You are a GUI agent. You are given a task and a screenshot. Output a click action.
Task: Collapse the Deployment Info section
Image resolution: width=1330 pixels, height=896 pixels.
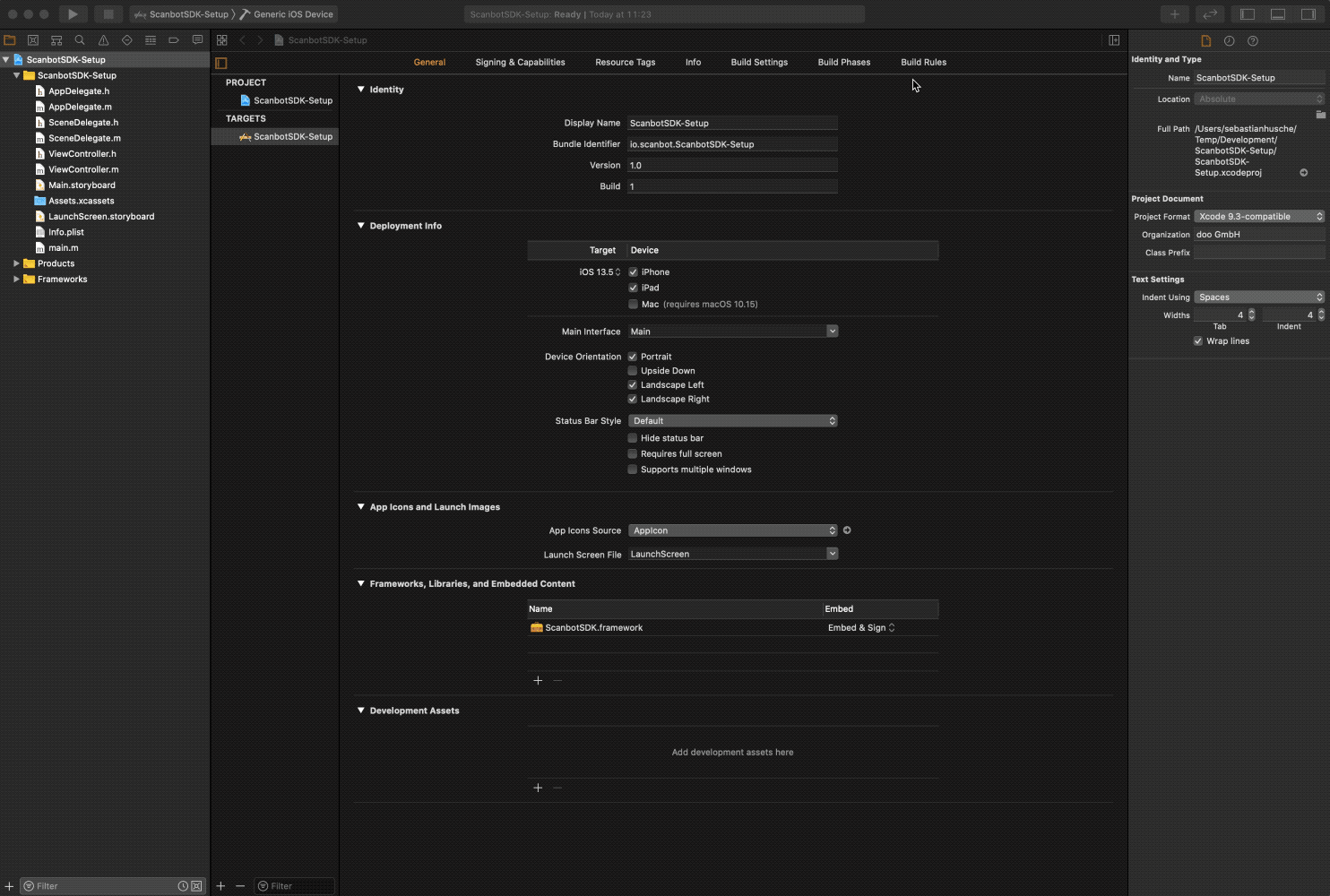tap(360, 225)
